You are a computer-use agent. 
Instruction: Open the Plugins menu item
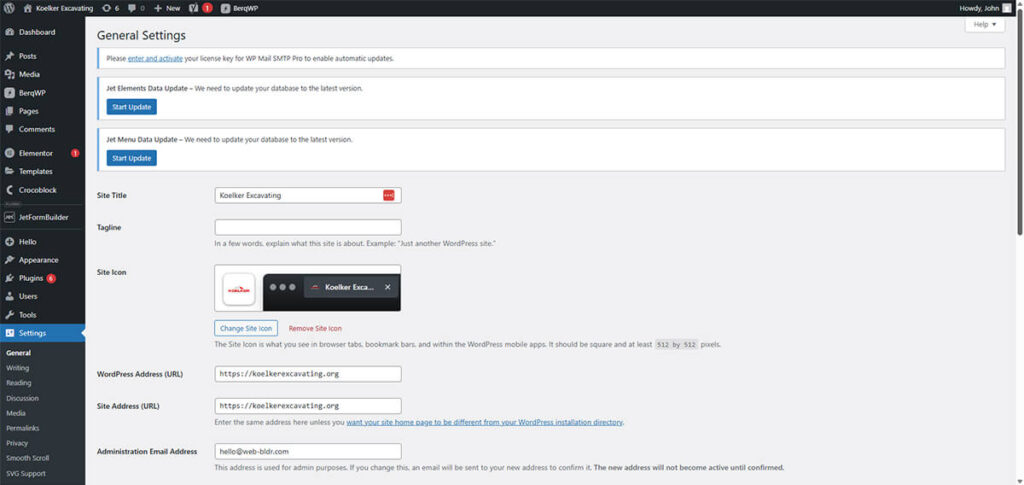tap(31, 278)
